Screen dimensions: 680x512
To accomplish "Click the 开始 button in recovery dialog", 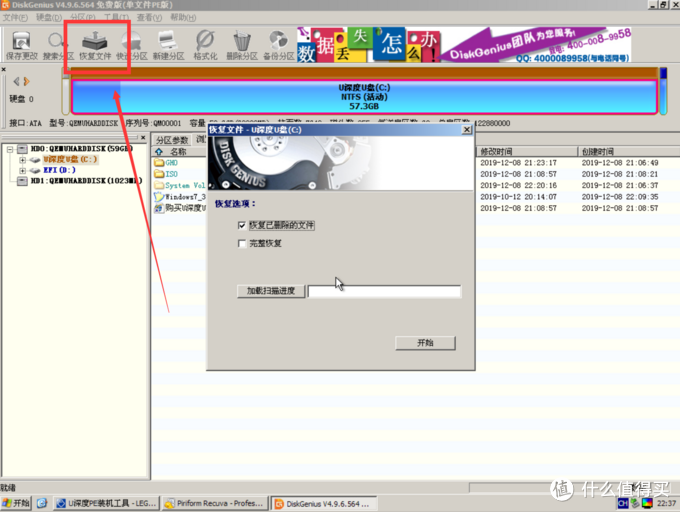I will 425,343.
